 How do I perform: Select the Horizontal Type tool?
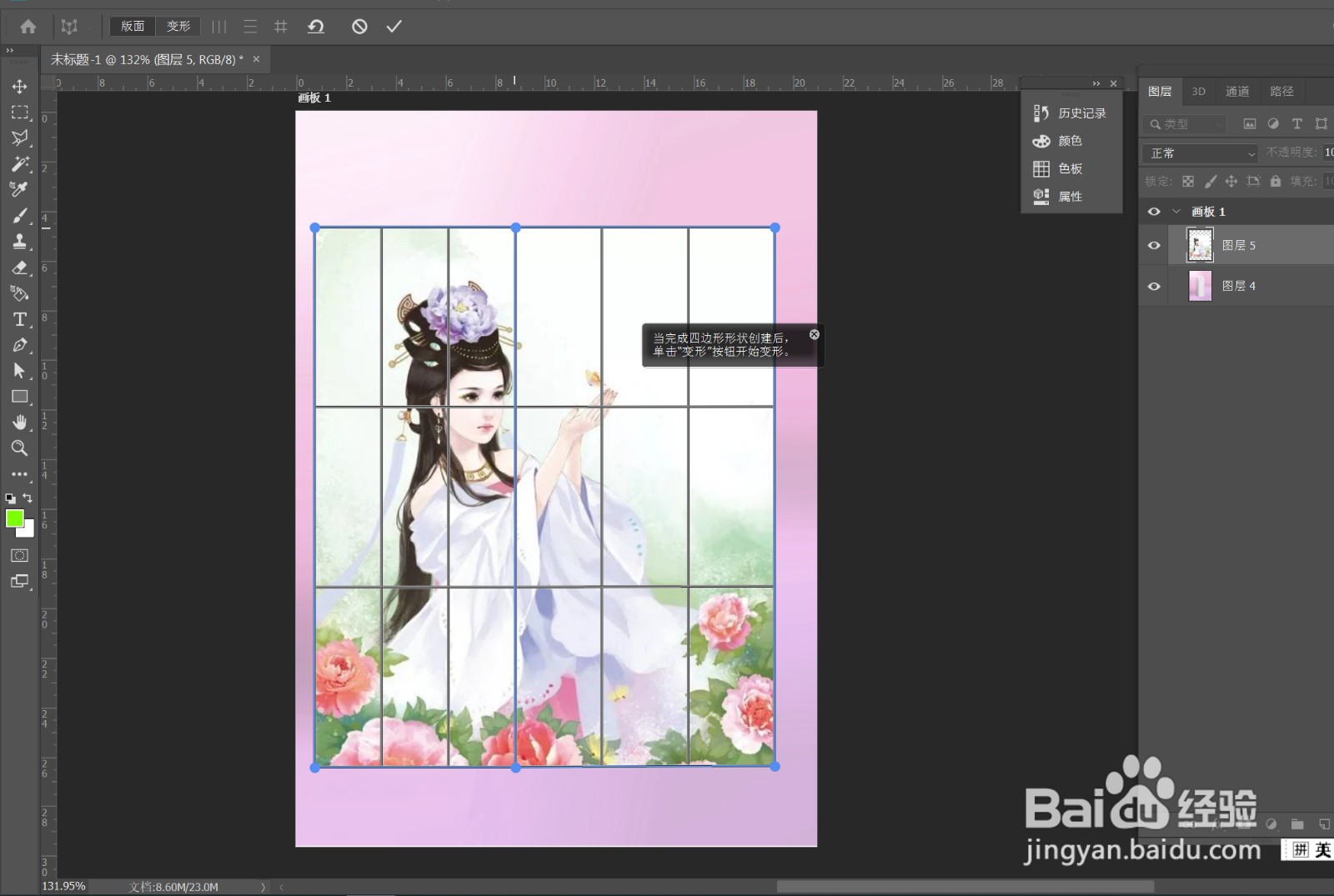(20, 319)
